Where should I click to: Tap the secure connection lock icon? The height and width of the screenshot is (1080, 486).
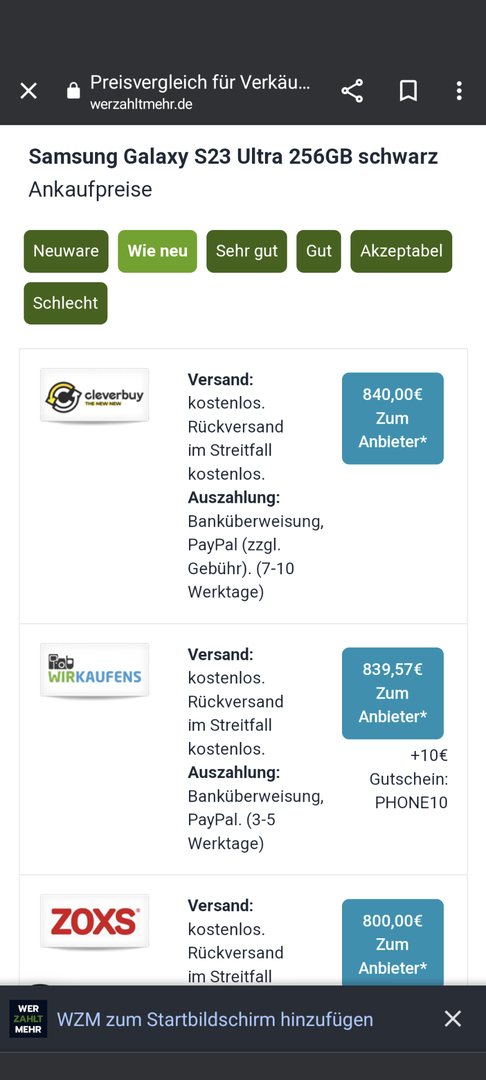[74, 90]
